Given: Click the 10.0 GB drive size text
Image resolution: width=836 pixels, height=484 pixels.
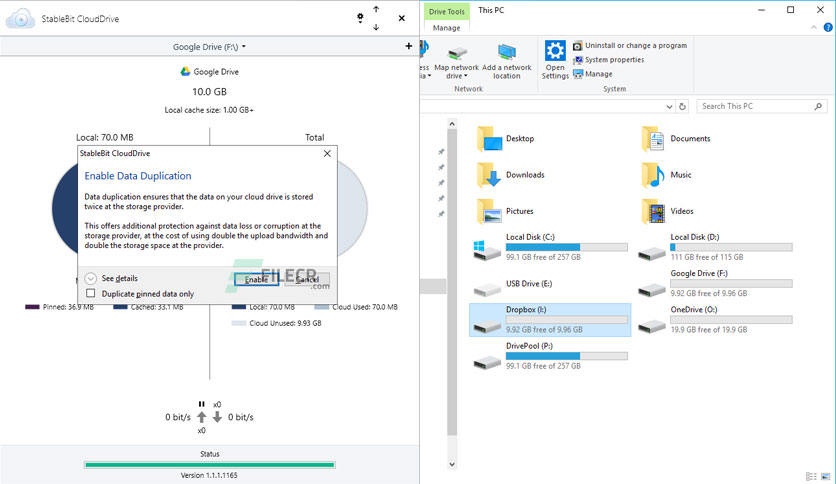Looking at the screenshot, I should (x=210, y=92).
